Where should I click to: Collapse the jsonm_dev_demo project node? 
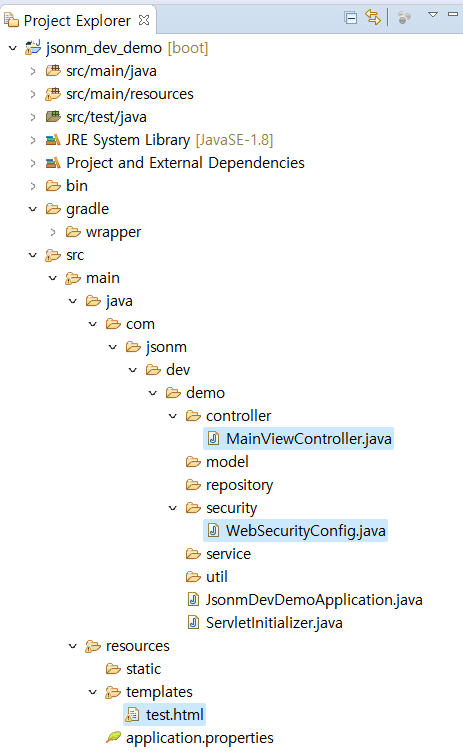(x=13, y=48)
